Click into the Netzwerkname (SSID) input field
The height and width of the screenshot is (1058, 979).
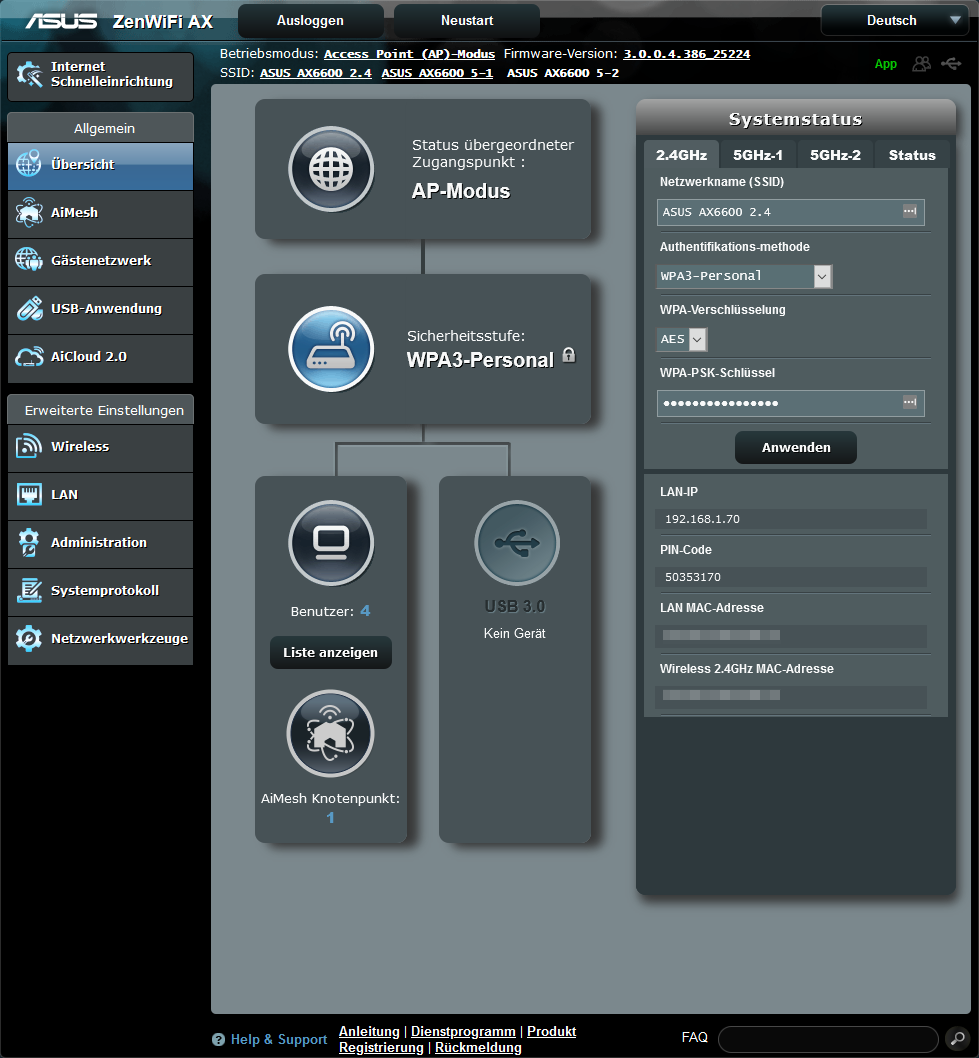[791, 212]
